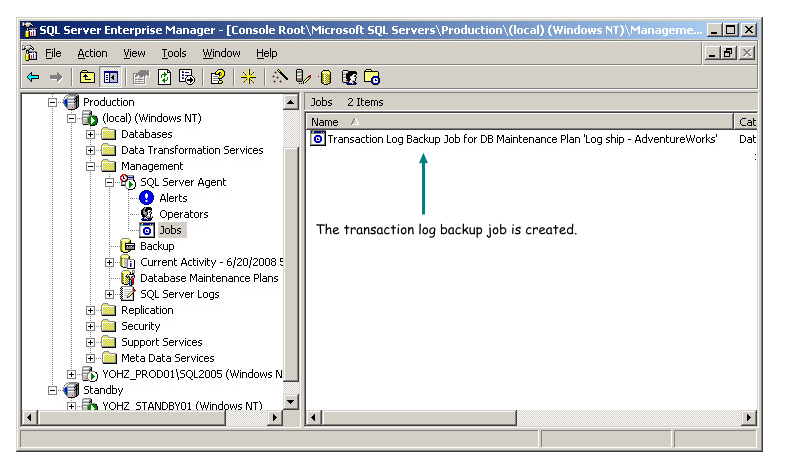This screenshot has width=787, height=464.
Task: Restore the inner MDI child window
Action: [x=728, y=53]
